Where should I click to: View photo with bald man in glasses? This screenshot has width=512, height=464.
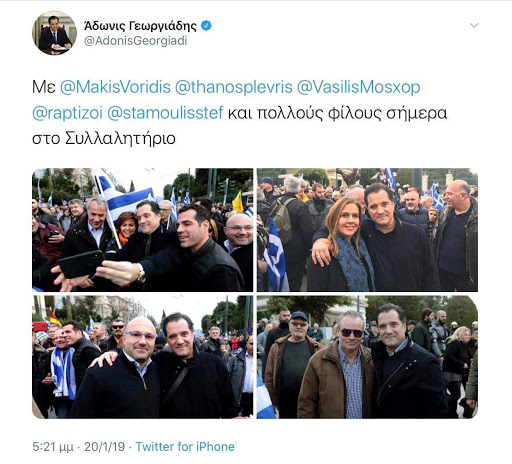pyautogui.click(x=142, y=357)
